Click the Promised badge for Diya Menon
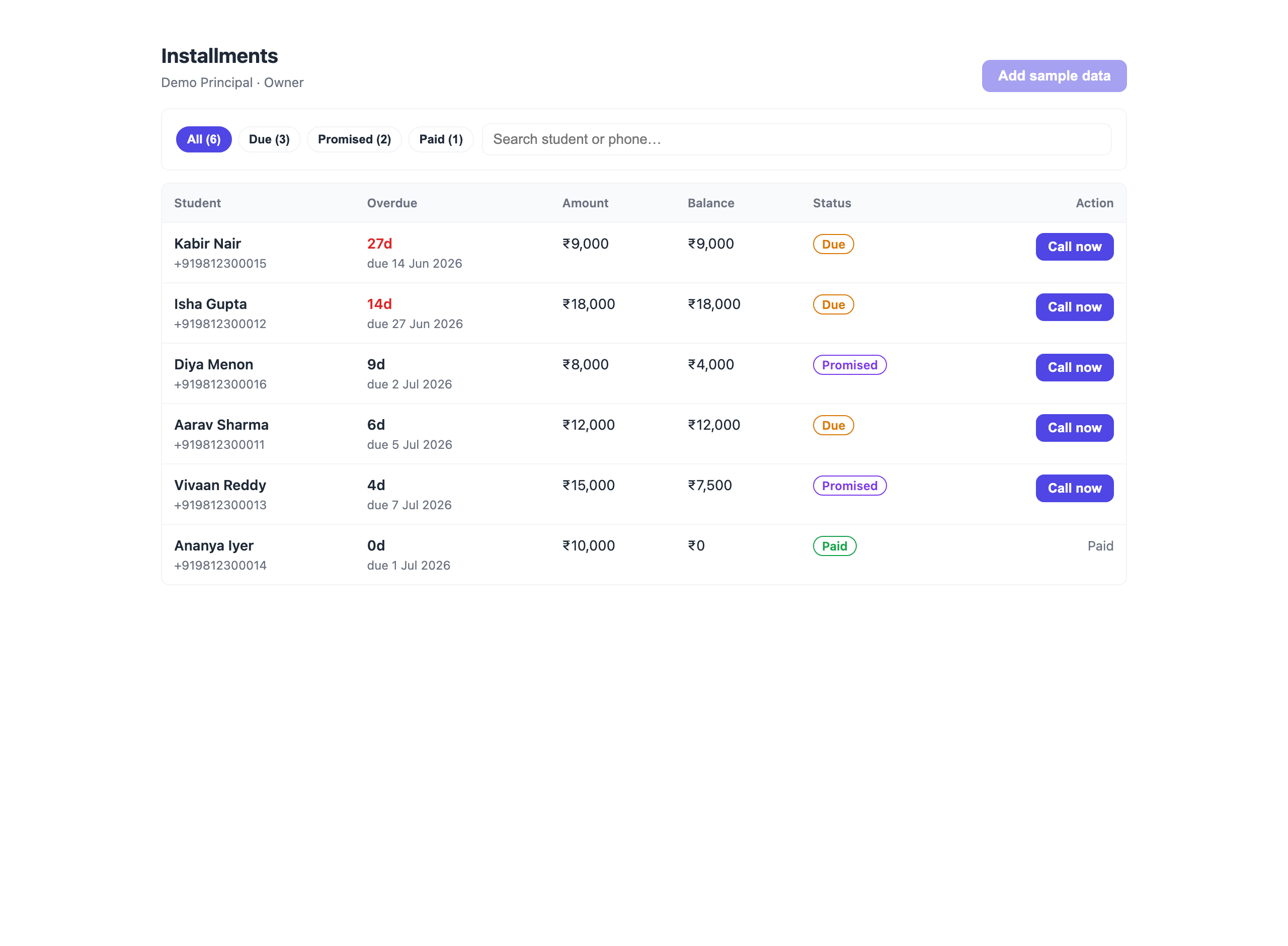1288x946 pixels. (x=849, y=365)
